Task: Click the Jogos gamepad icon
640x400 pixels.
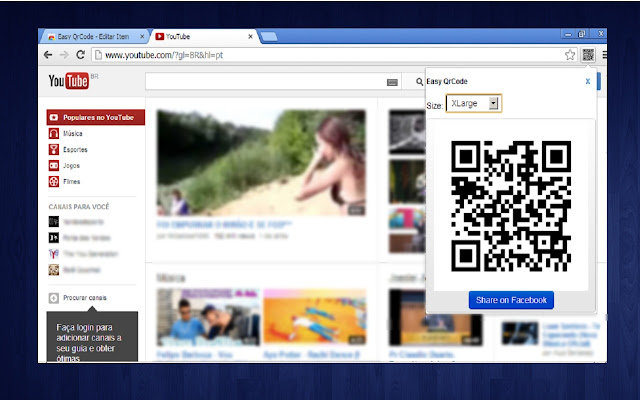Action: tap(53, 165)
